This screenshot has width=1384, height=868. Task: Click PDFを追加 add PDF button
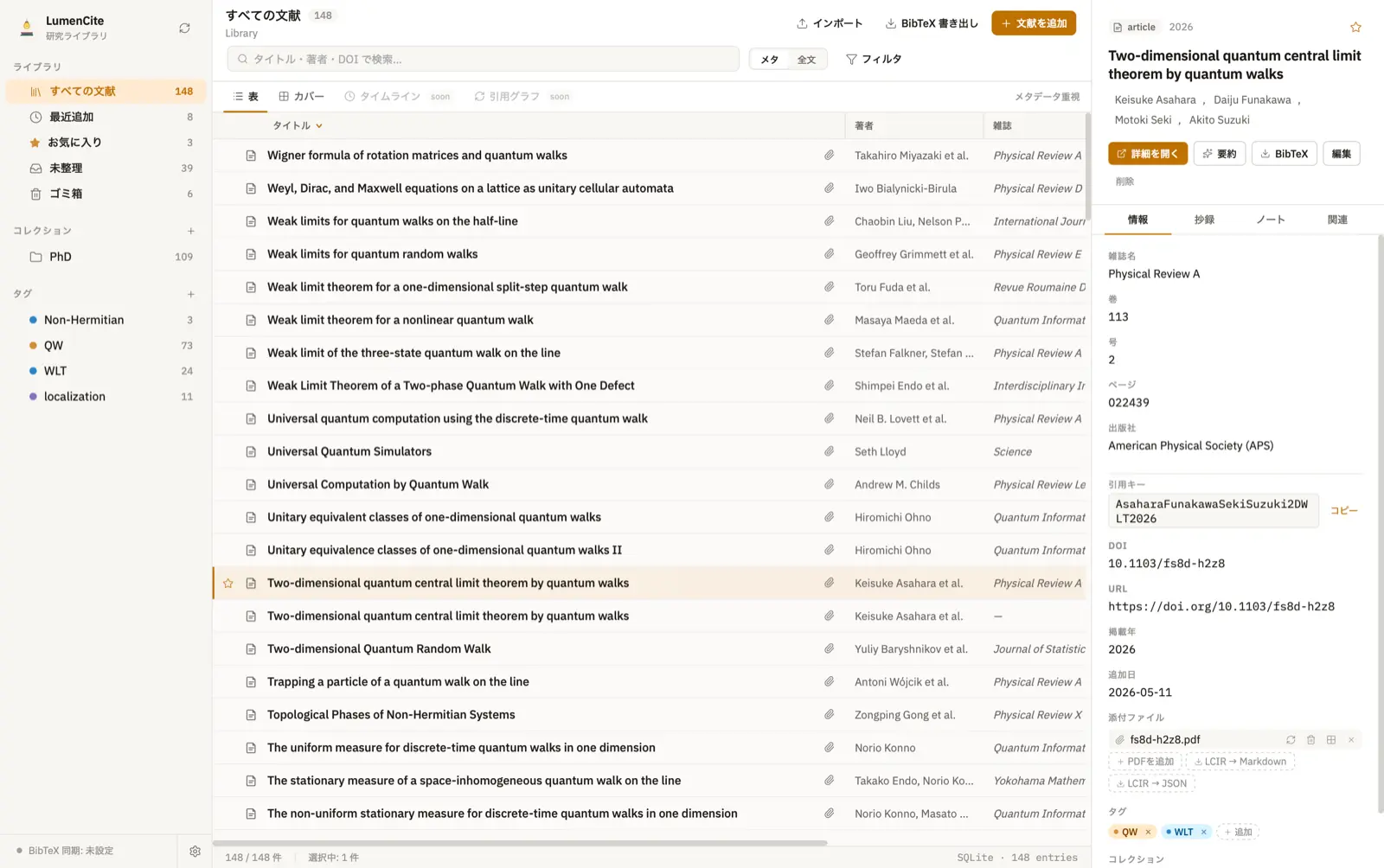pos(1145,762)
